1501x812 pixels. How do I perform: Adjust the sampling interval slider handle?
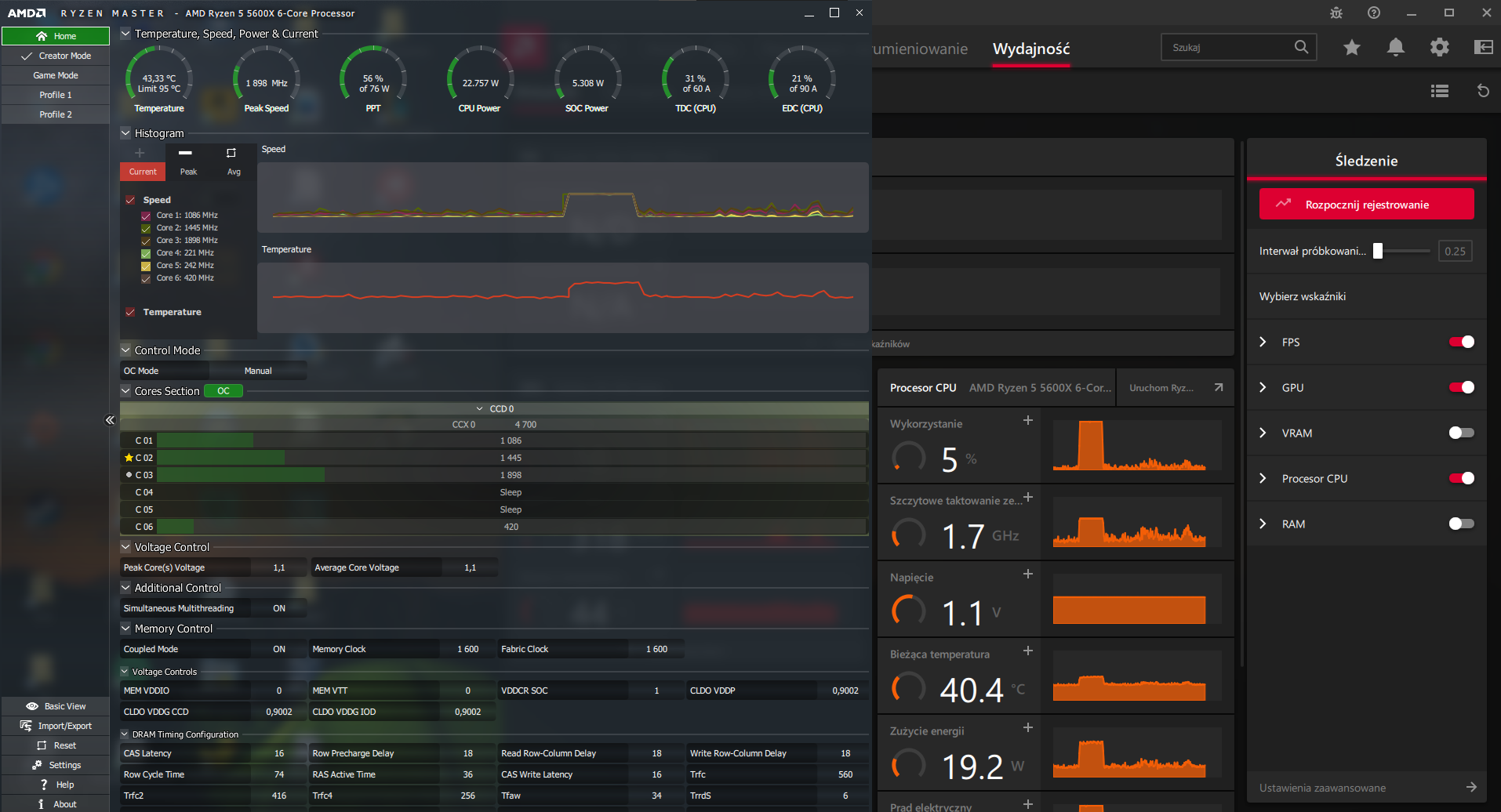(1377, 251)
